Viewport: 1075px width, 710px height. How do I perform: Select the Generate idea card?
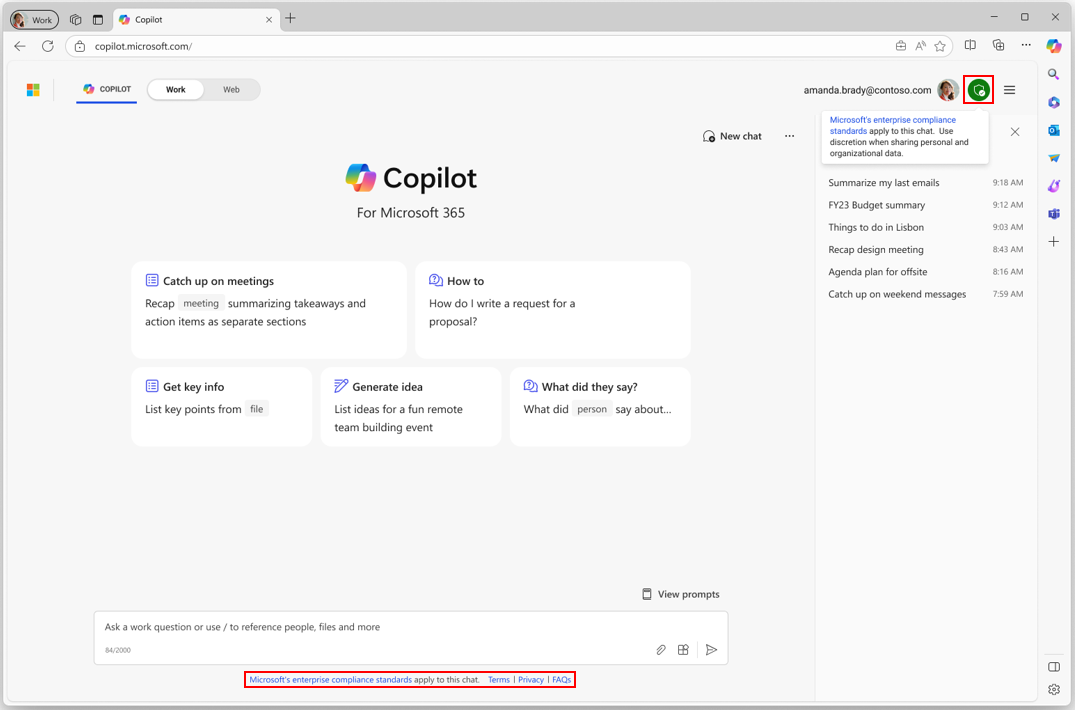pos(411,406)
